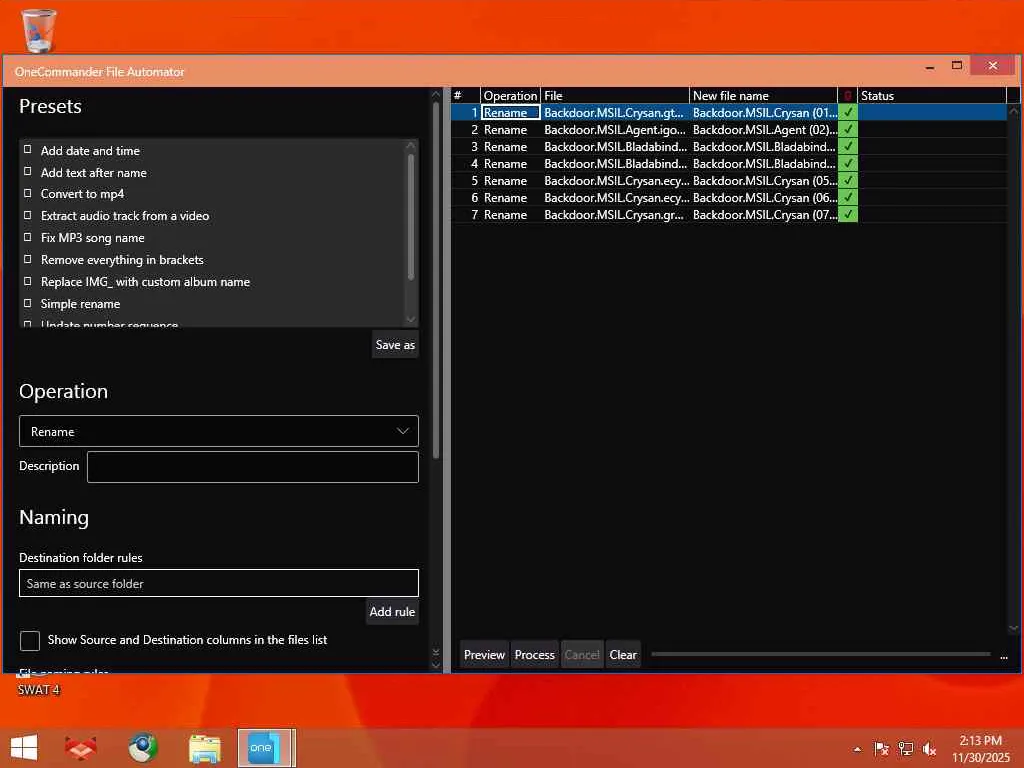Open the Windows Start button
This screenshot has height=768, width=1024.
coord(24,747)
